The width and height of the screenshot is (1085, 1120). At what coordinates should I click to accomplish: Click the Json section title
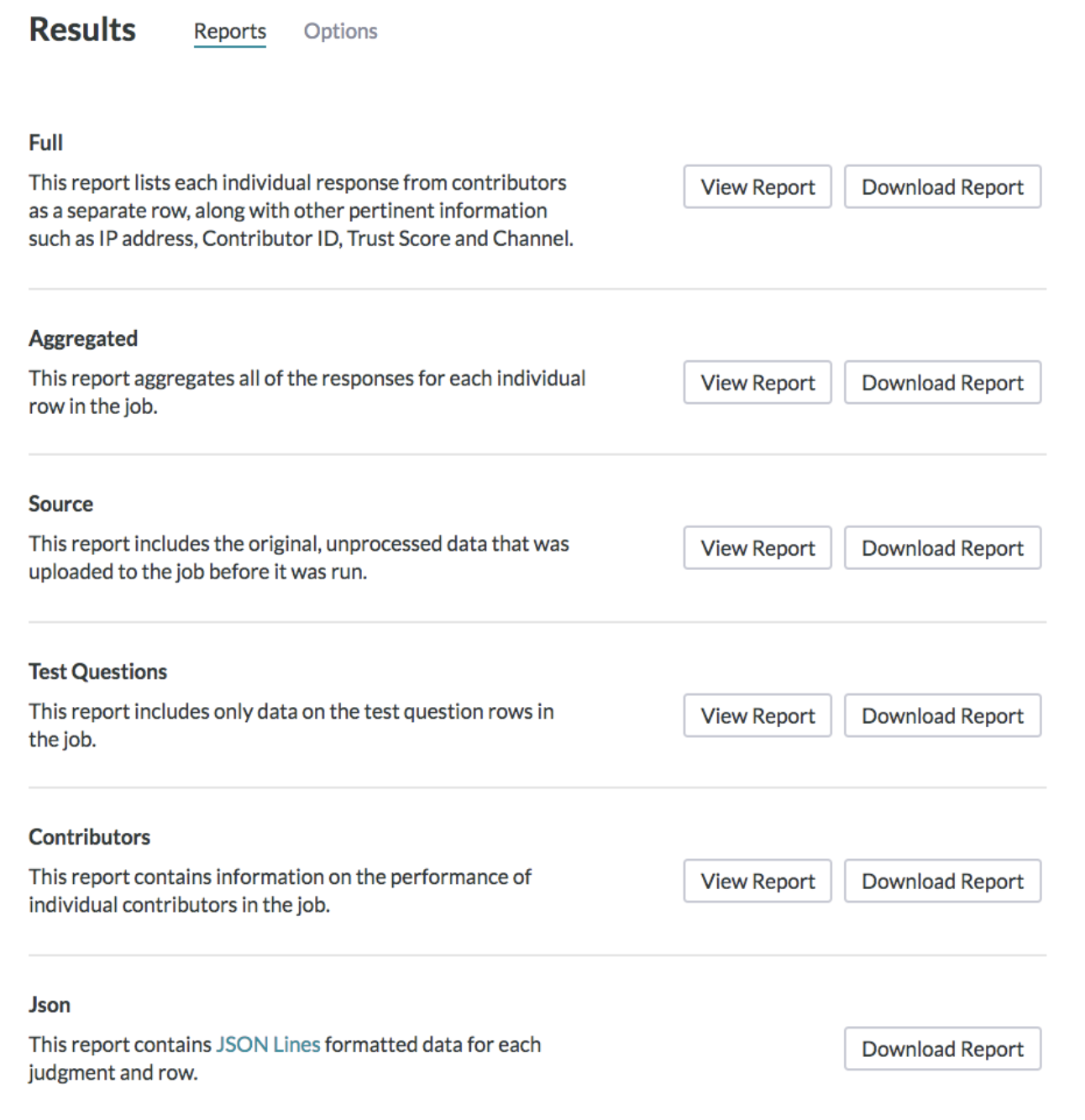50,1005
